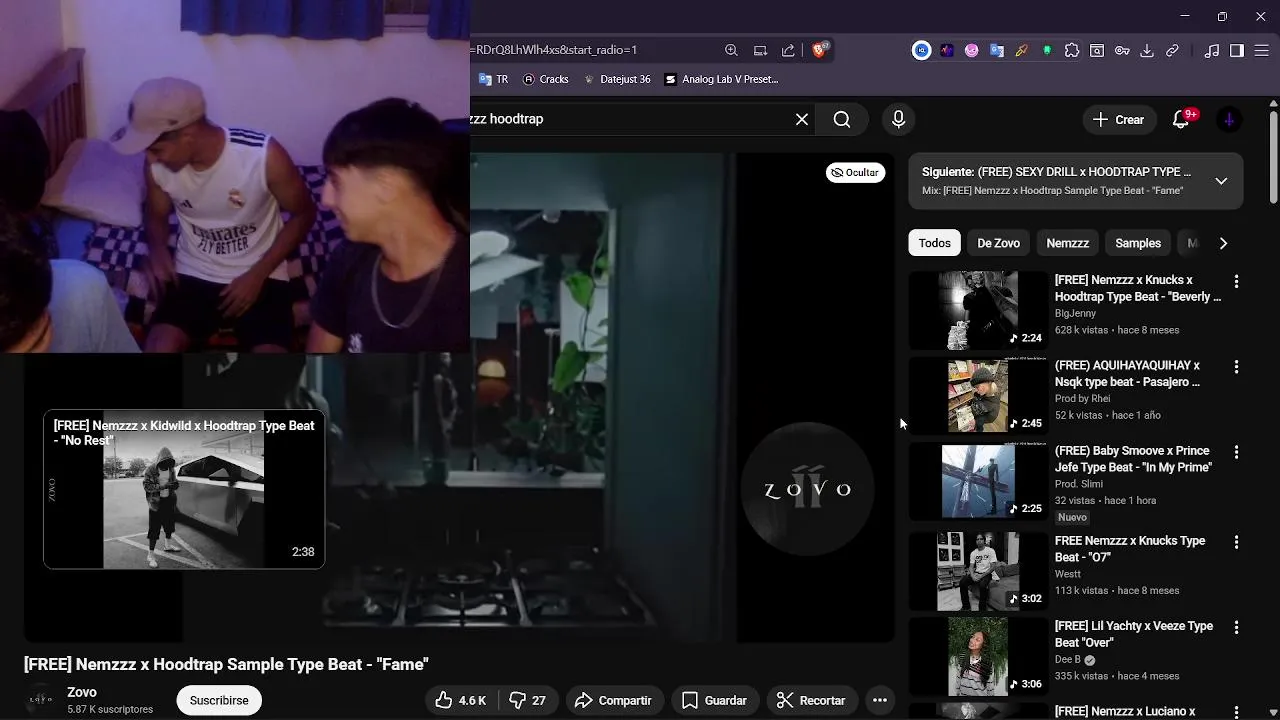Open more actions three-dot button
The width and height of the screenshot is (1280, 720).
coord(880,700)
